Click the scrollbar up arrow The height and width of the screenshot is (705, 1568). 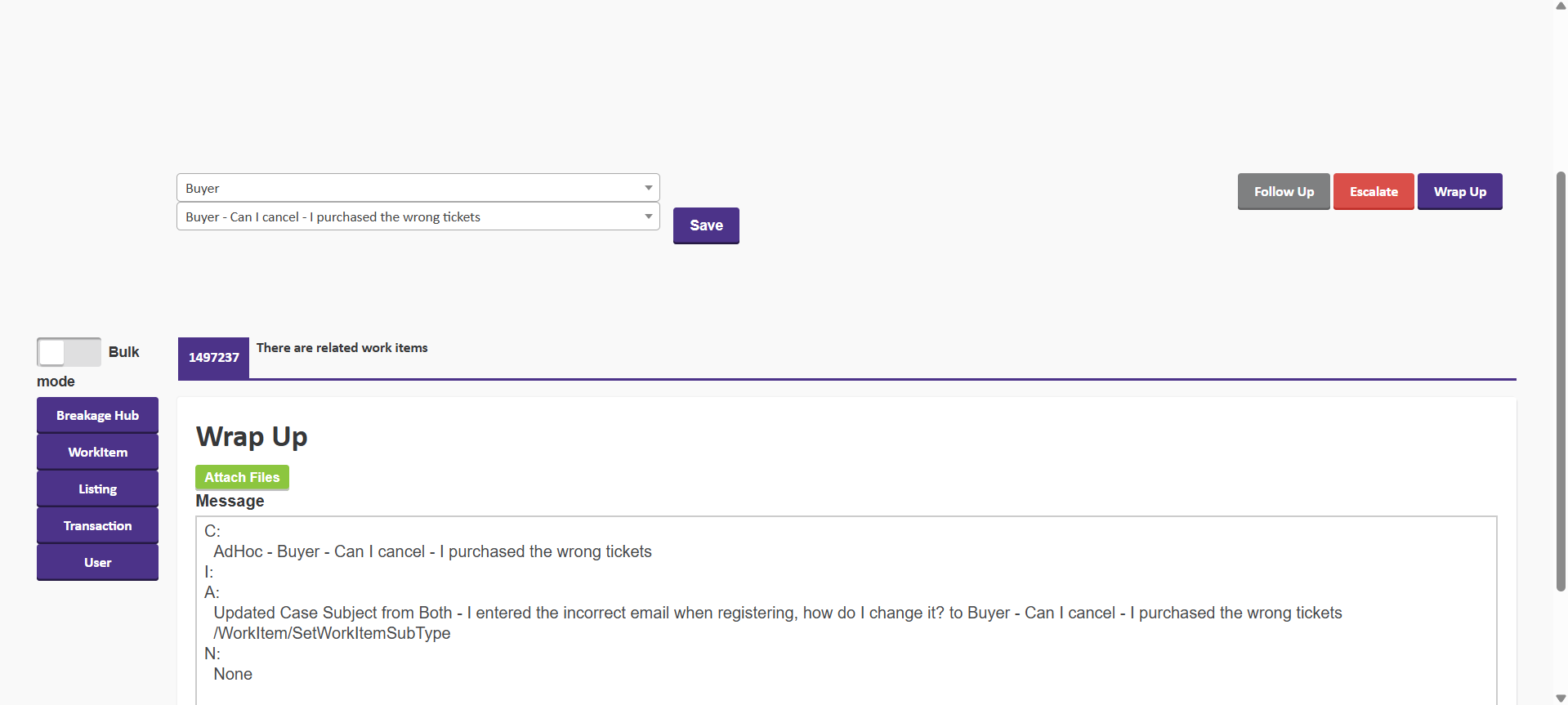tap(1561, 6)
